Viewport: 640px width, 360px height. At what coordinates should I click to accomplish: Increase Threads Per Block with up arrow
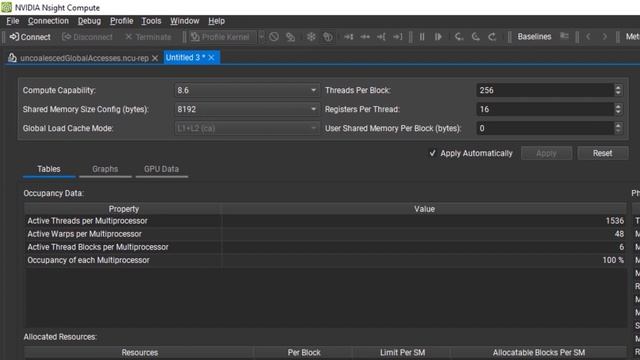618,87
